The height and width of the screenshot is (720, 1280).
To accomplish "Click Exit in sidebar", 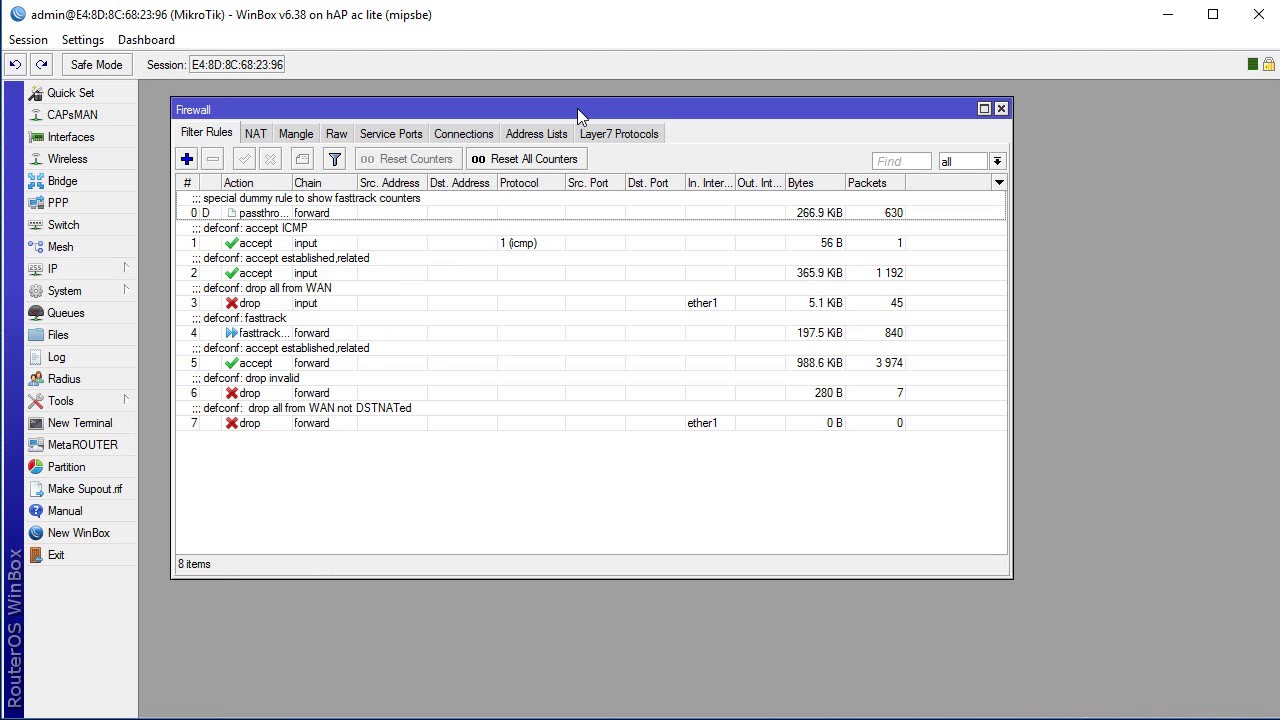I will point(81,555).
